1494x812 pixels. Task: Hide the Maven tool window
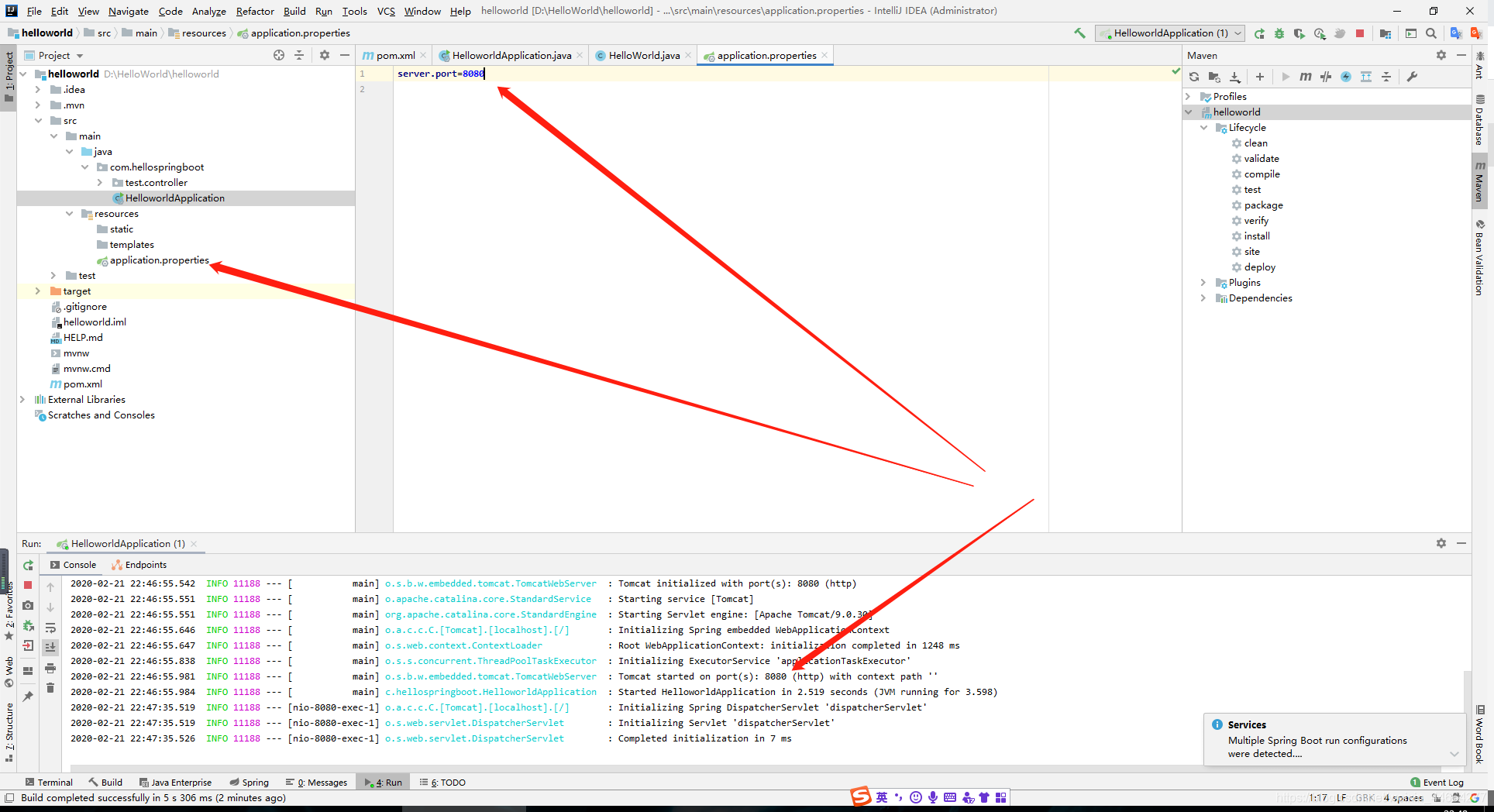coord(1461,55)
